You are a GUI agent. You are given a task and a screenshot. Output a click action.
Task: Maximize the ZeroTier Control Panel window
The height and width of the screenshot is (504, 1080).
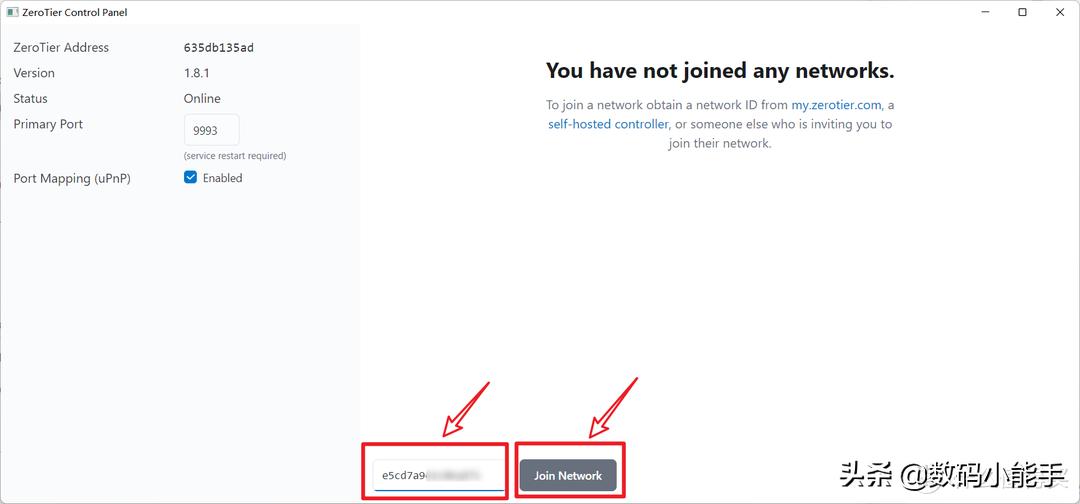1022,13
